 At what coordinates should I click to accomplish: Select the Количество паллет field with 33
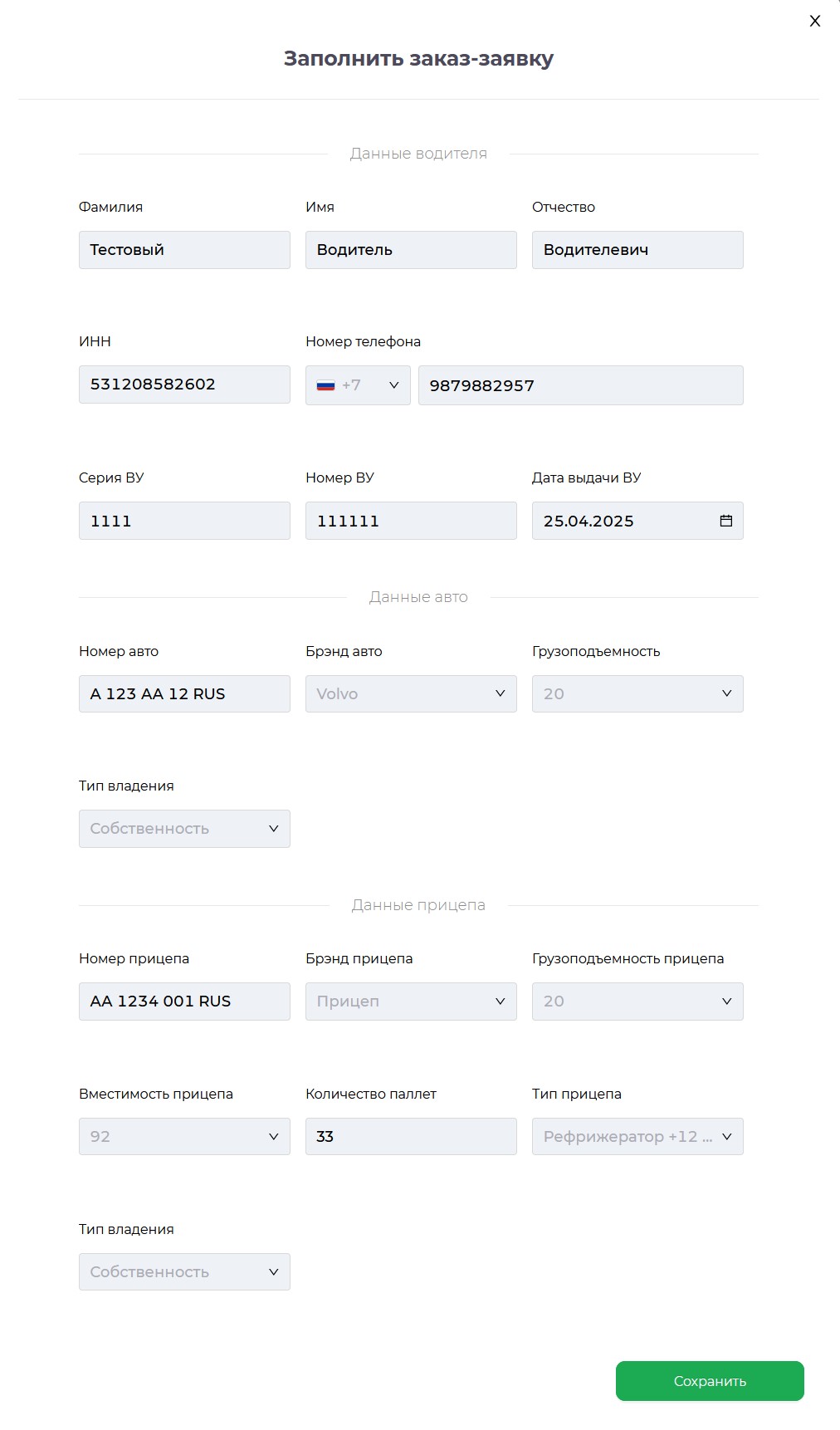pyautogui.click(x=411, y=1136)
